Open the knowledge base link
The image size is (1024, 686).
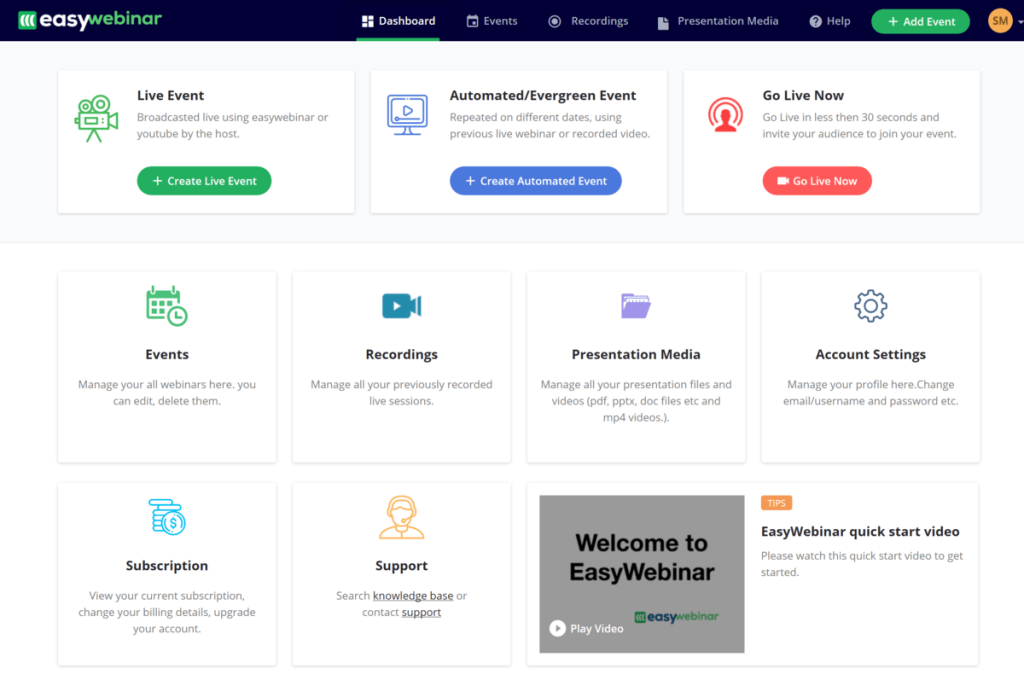coord(415,594)
